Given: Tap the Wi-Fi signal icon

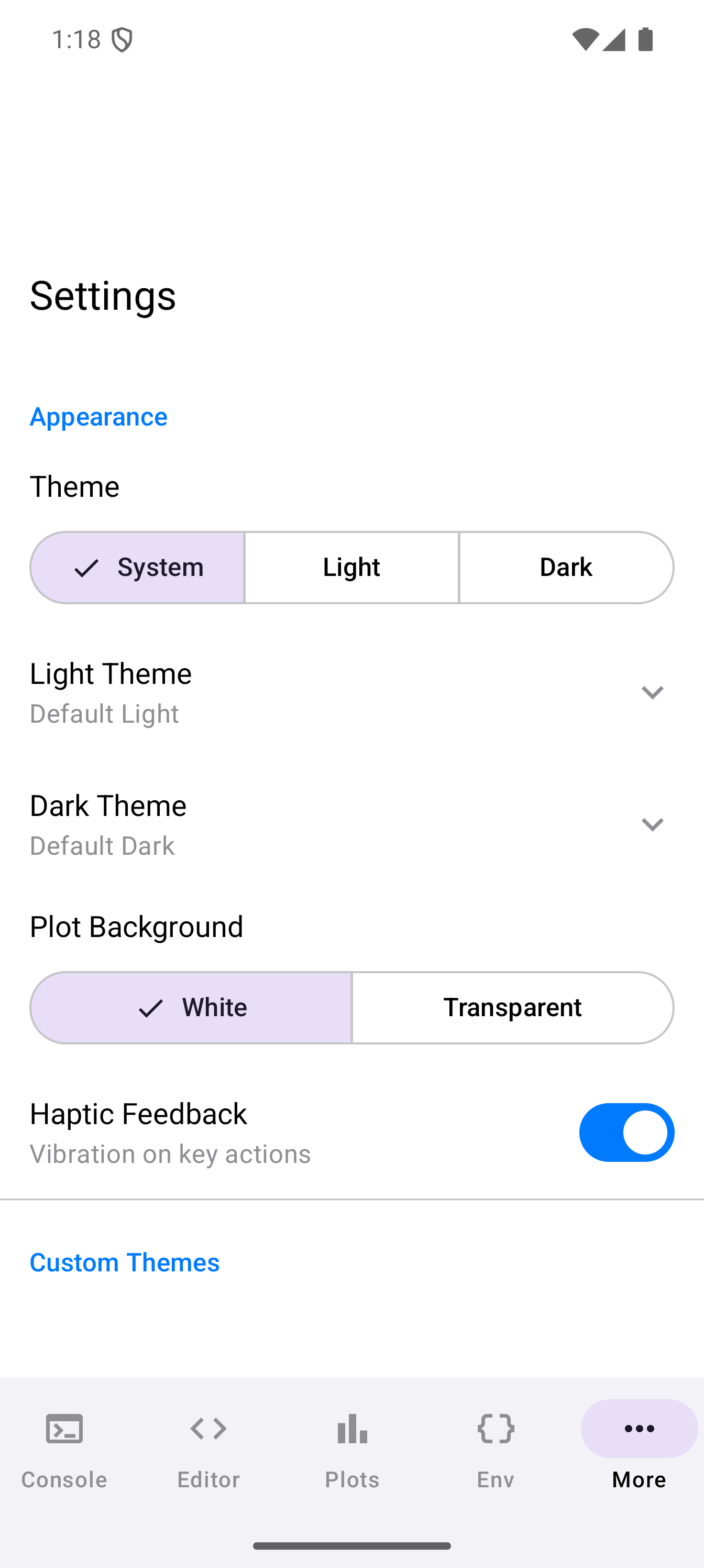Looking at the screenshot, I should pyautogui.click(x=585, y=40).
